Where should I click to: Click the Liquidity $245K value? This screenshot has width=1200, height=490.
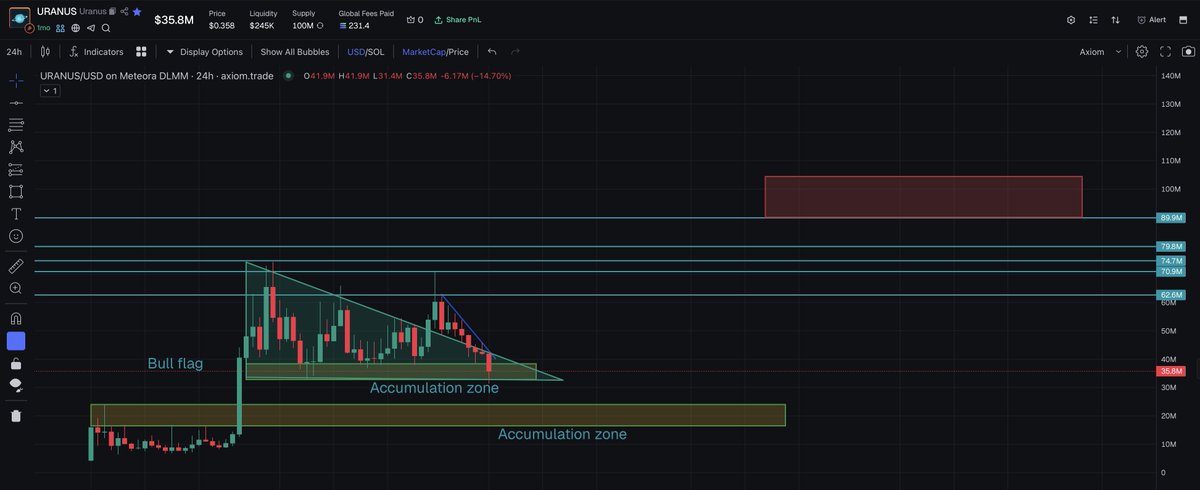click(x=263, y=25)
